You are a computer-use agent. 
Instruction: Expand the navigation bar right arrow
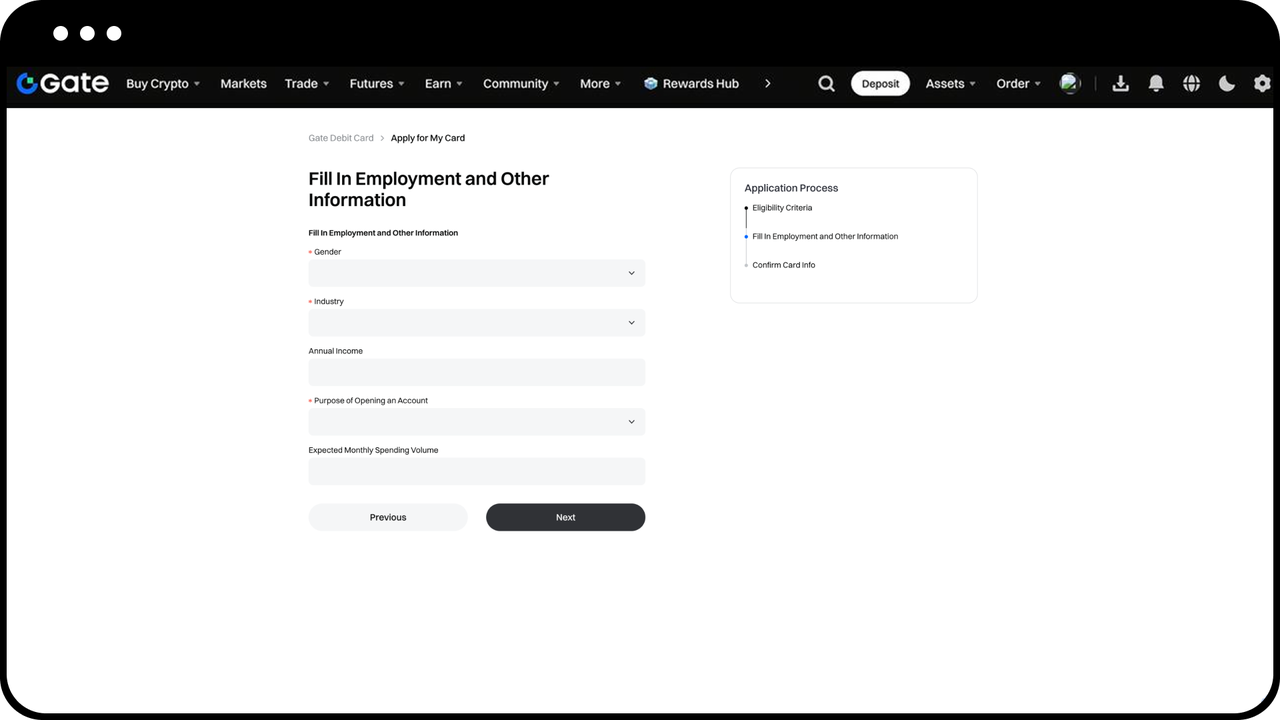click(767, 84)
